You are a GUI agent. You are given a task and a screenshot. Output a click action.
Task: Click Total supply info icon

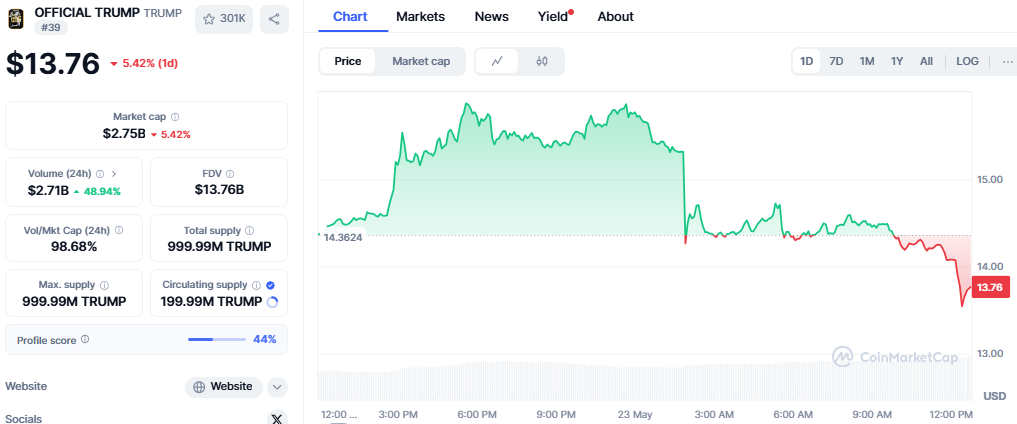coord(250,230)
